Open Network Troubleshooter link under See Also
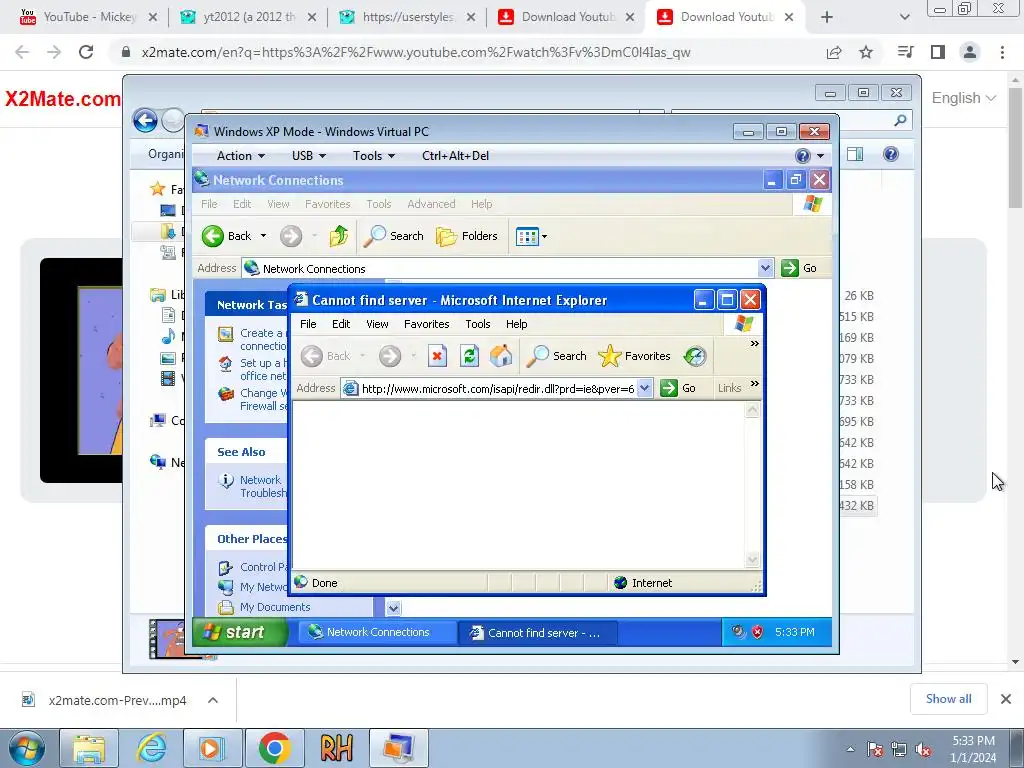This screenshot has height=768, width=1024. tap(263, 487)
